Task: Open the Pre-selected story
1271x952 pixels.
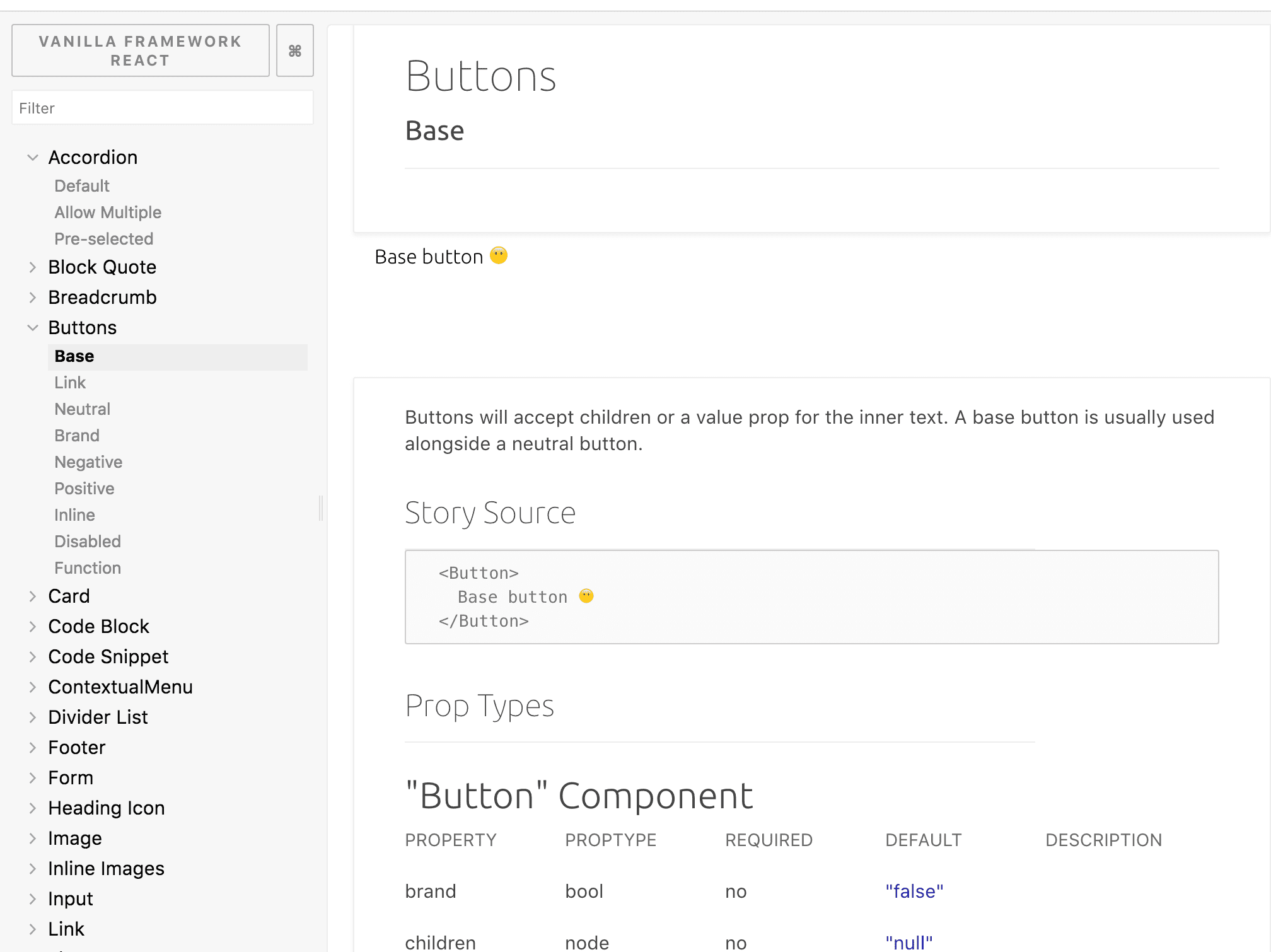Action: 104,239
